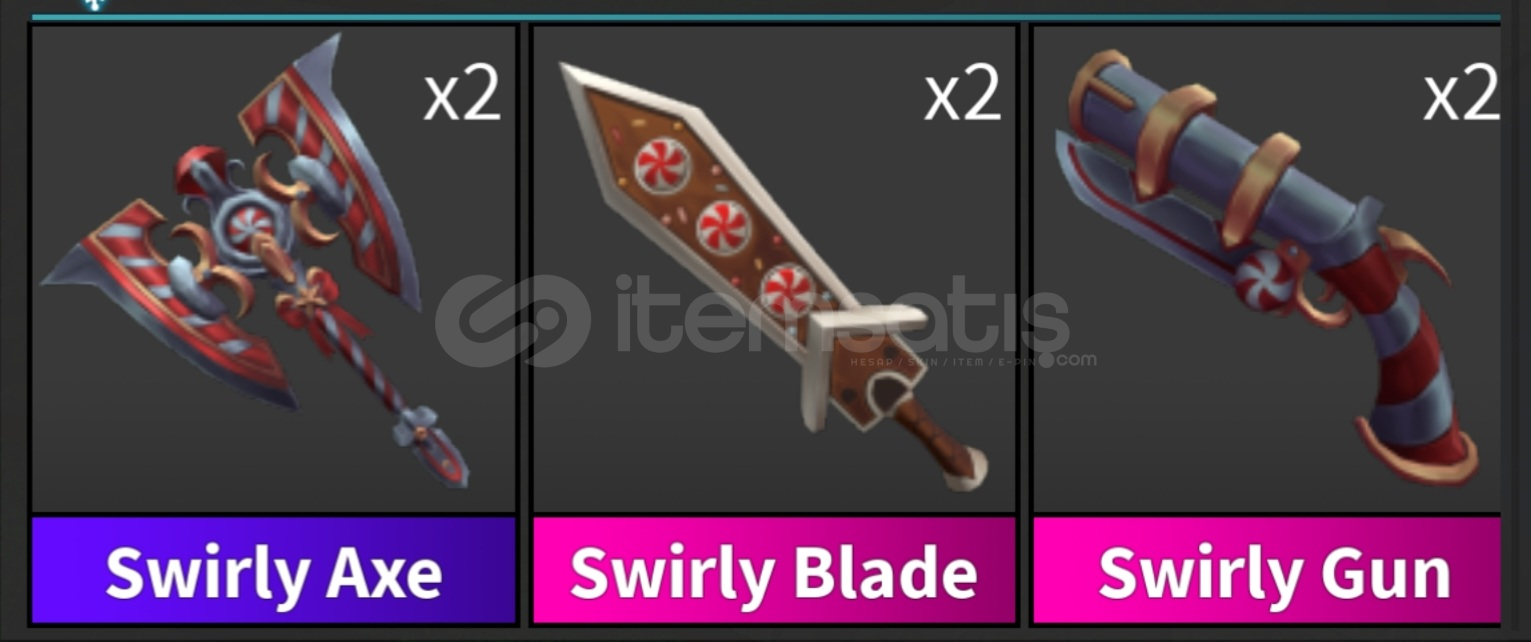
Task: Click the peppermint swirl on the gun trigger
Action: pyautogui.click(x=1263, y=279)
